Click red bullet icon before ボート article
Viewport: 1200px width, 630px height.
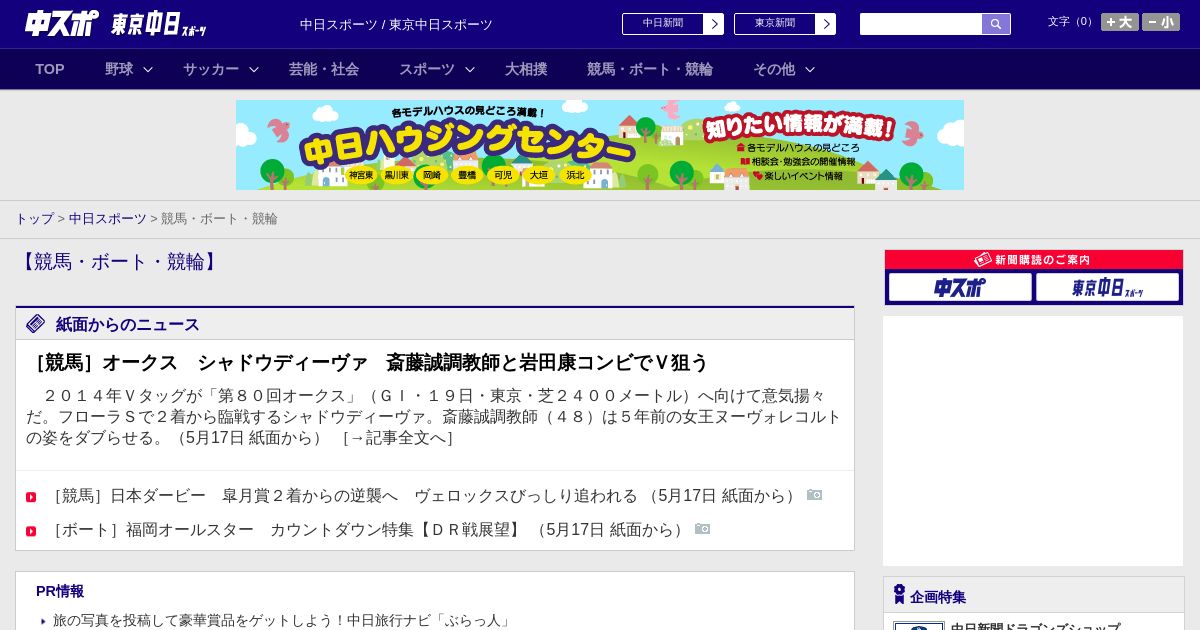point(31,531)
